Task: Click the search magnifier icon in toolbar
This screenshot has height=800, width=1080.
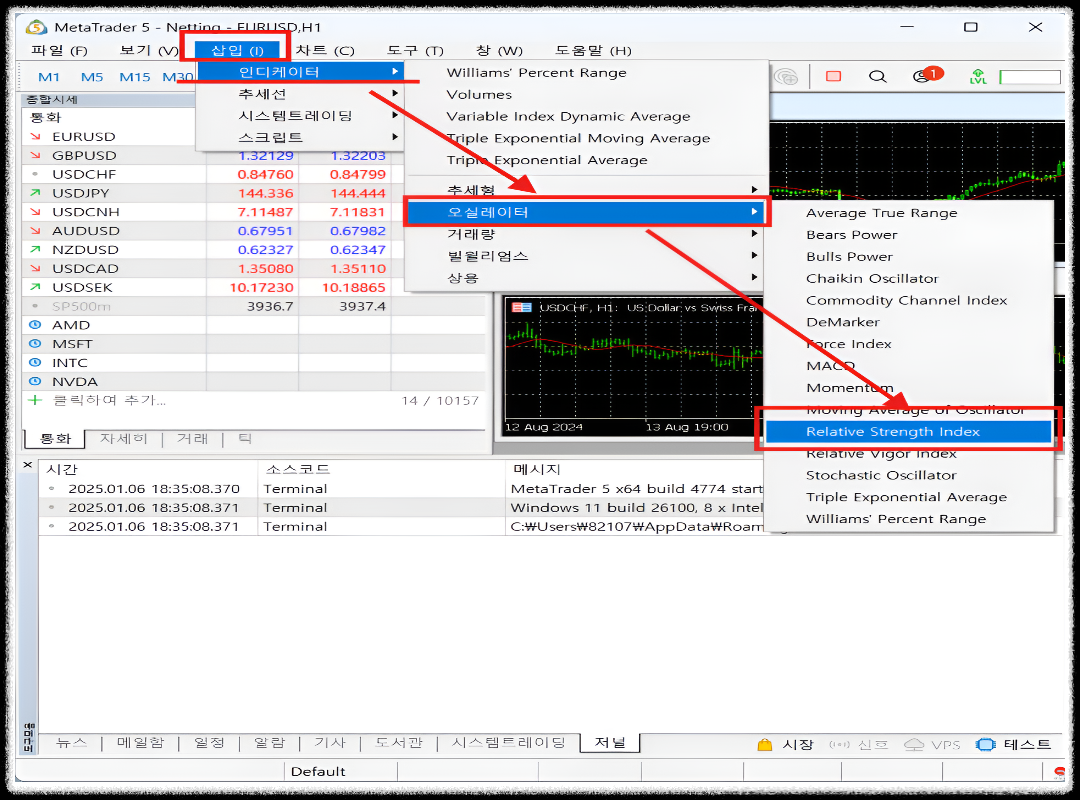Action: [878, 76]
